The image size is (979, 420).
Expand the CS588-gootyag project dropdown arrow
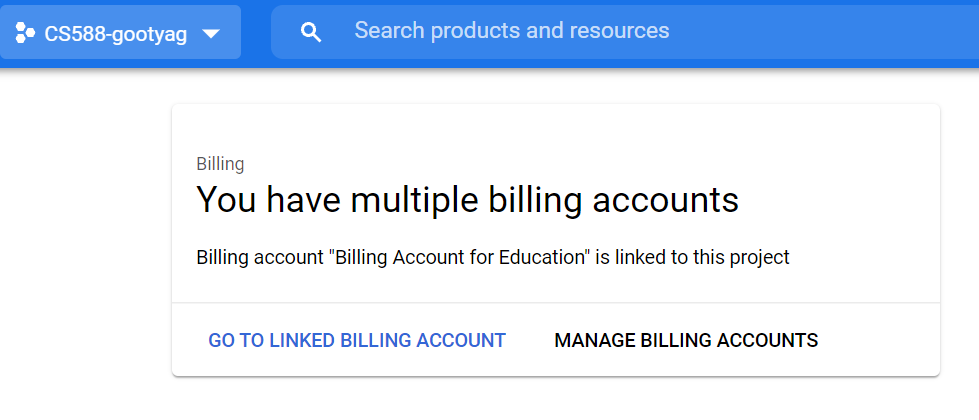pyautogui.click(x=212, y=34)
